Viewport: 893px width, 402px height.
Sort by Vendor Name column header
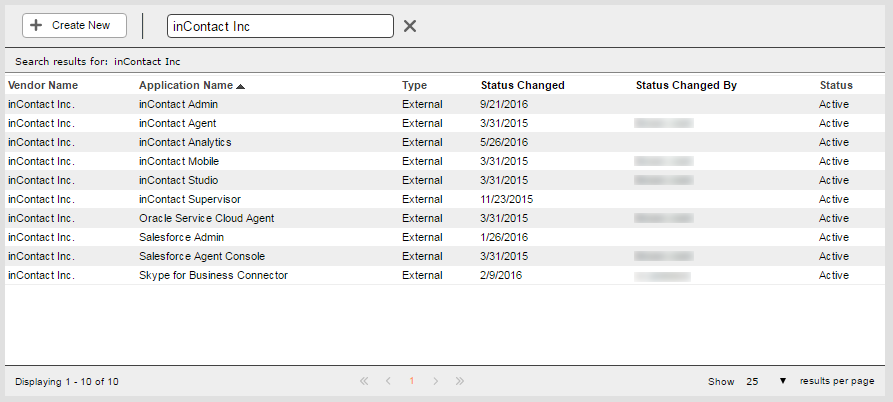[43, 85]
